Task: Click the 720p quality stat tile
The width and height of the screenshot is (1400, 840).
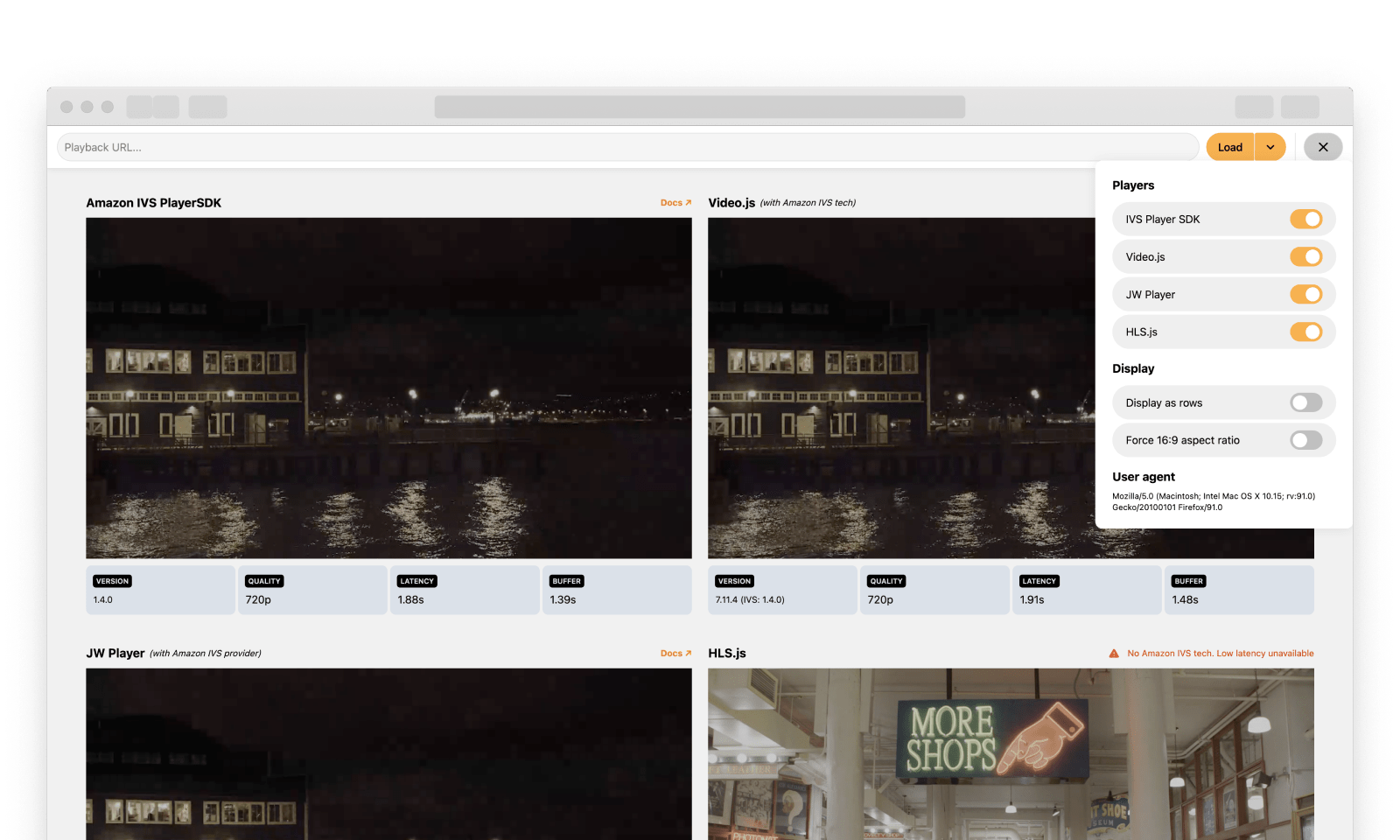Action: coord(312,590)
